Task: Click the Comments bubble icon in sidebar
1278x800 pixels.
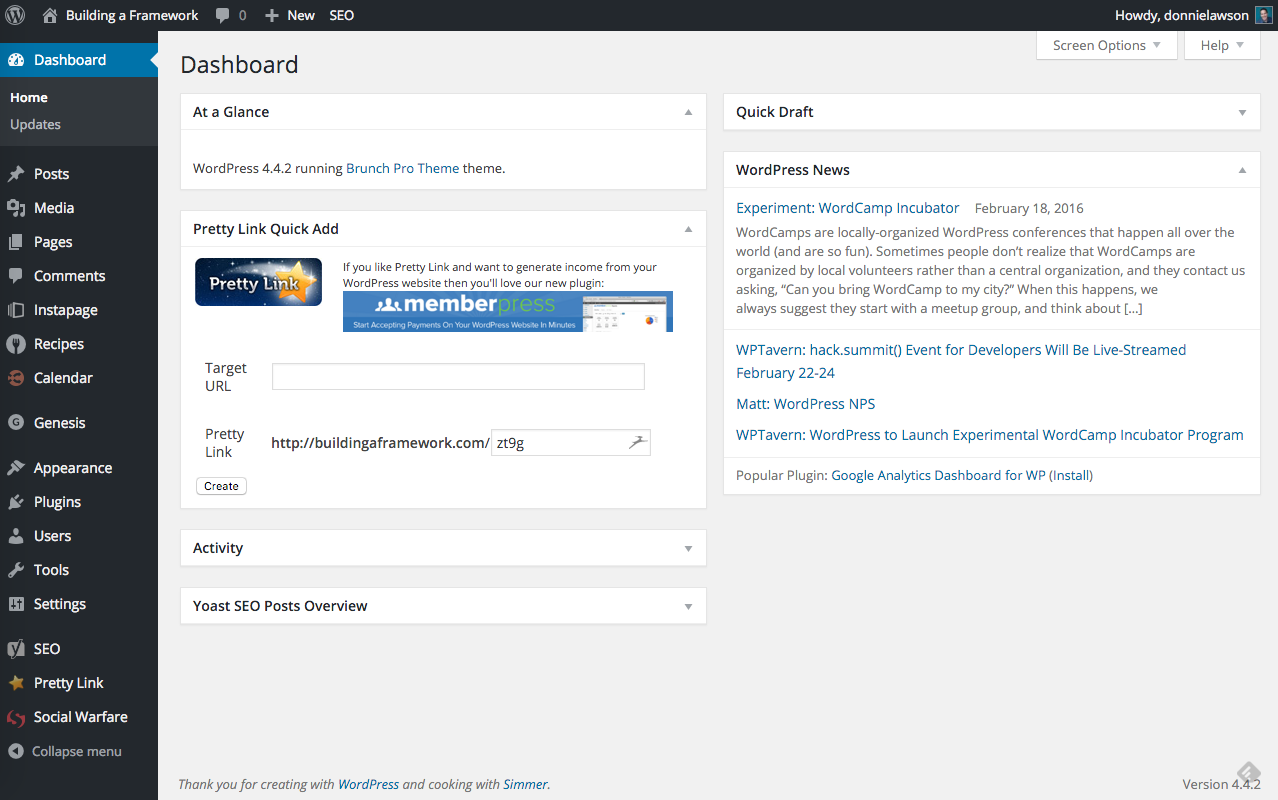Action: [x=16, y=276]
